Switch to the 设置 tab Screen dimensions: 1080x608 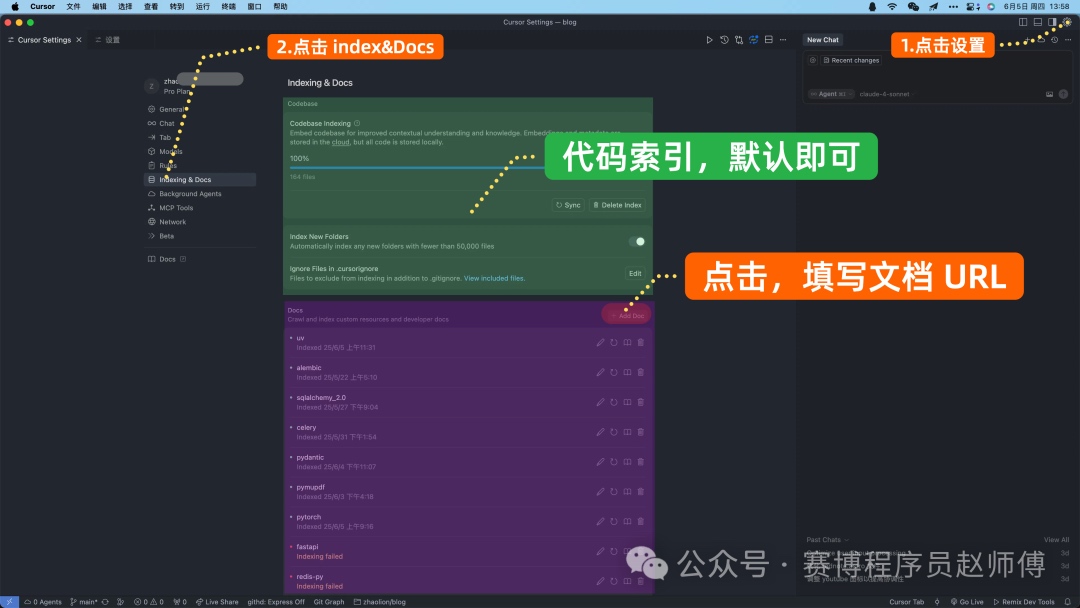[108, 40]
